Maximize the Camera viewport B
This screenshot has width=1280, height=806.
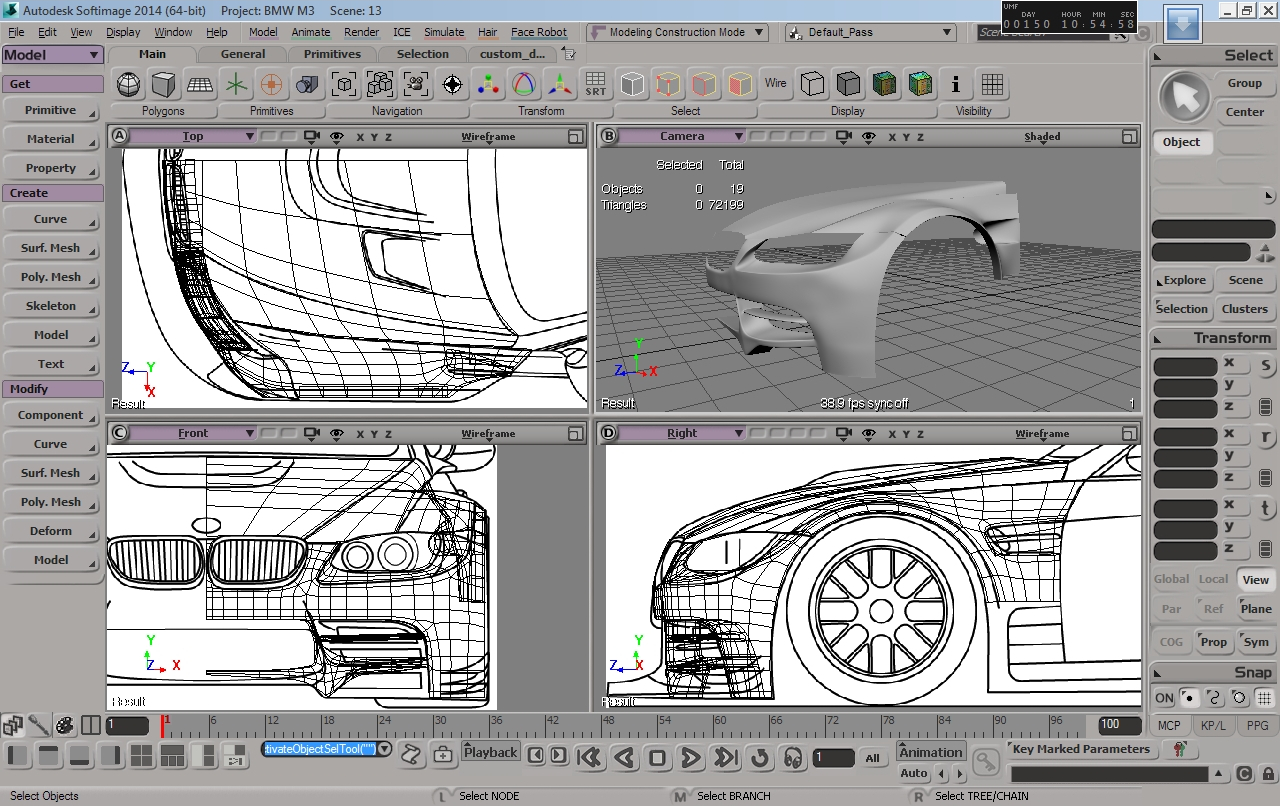[x=1129, y=137]
